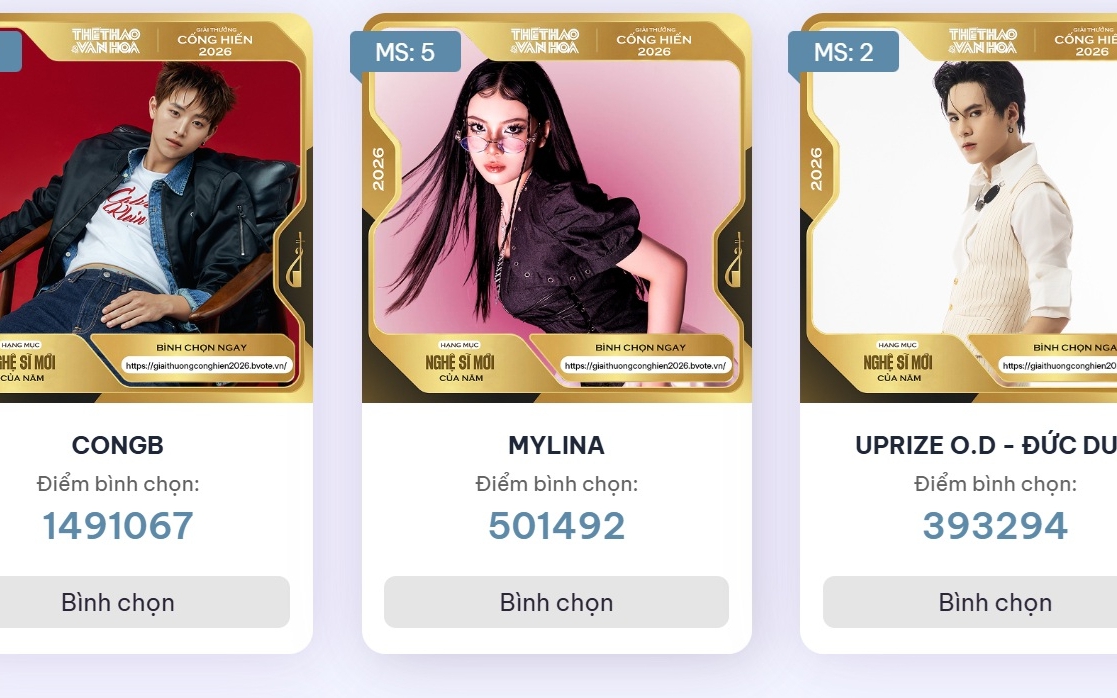1117x698 pixels.
Task: Open the MS: 5 badge on MYLINA card
Action: tap(405, 51)
